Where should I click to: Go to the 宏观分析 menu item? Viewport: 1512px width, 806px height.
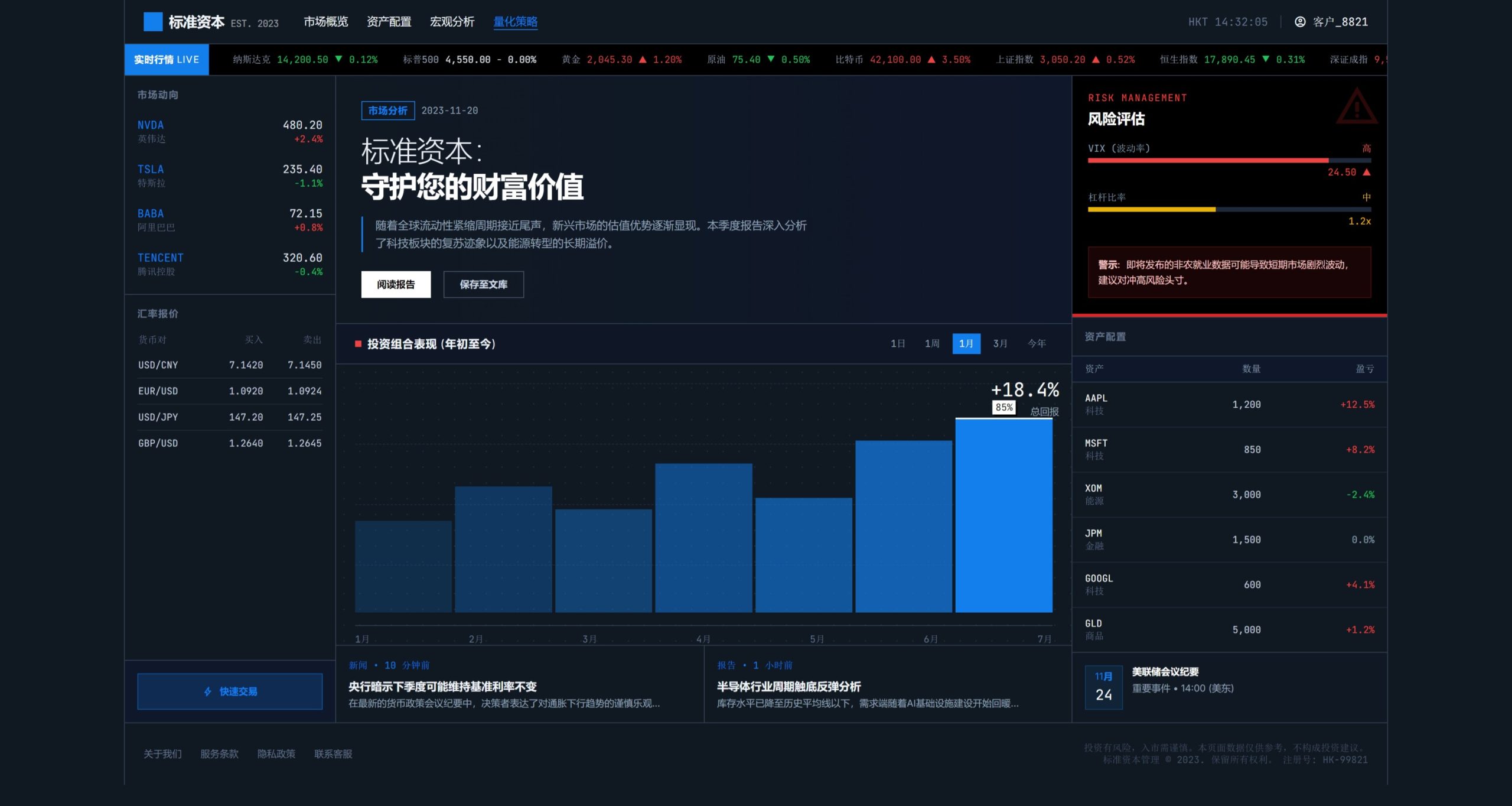point(452,22)
